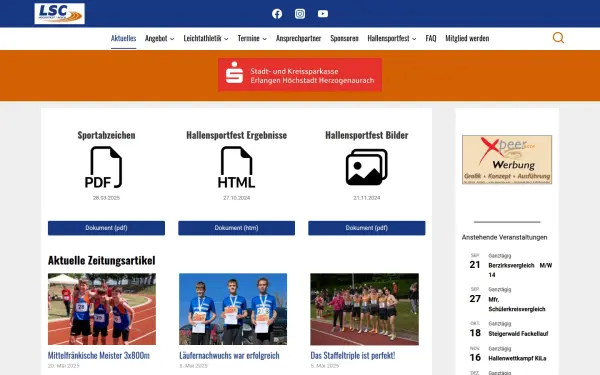Visit the Facebook page icon
This screenshot has height=375, width=600.
pyautogui.click(x=277, y=14)
